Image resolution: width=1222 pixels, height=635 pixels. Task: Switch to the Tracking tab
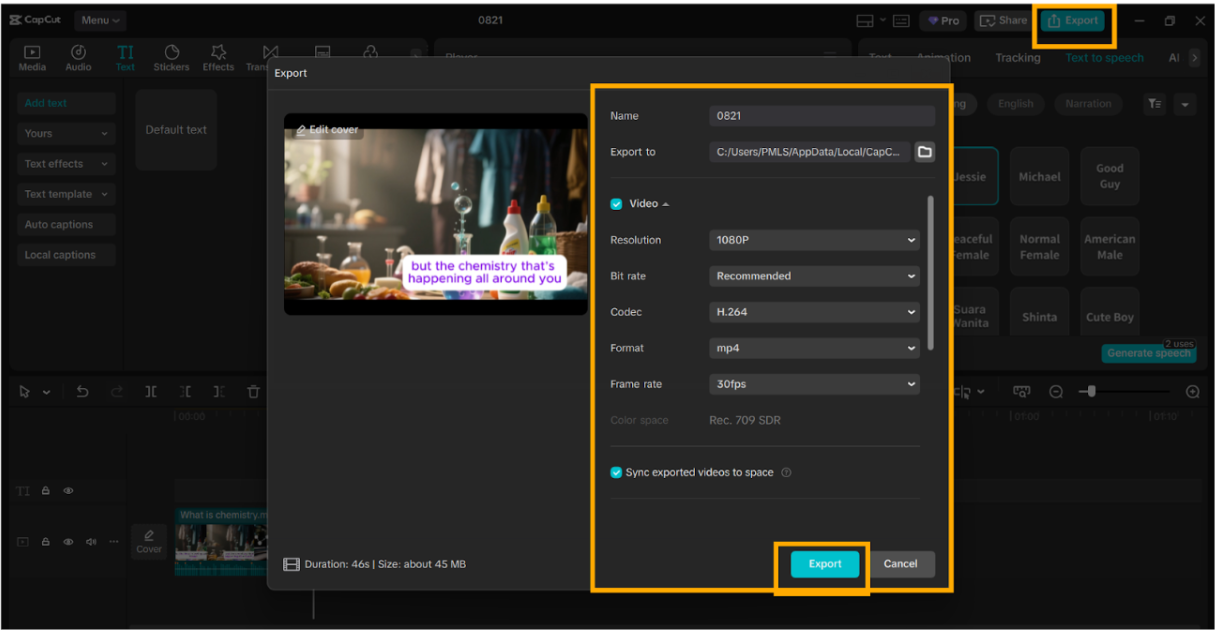click(x=1017, y=58)
